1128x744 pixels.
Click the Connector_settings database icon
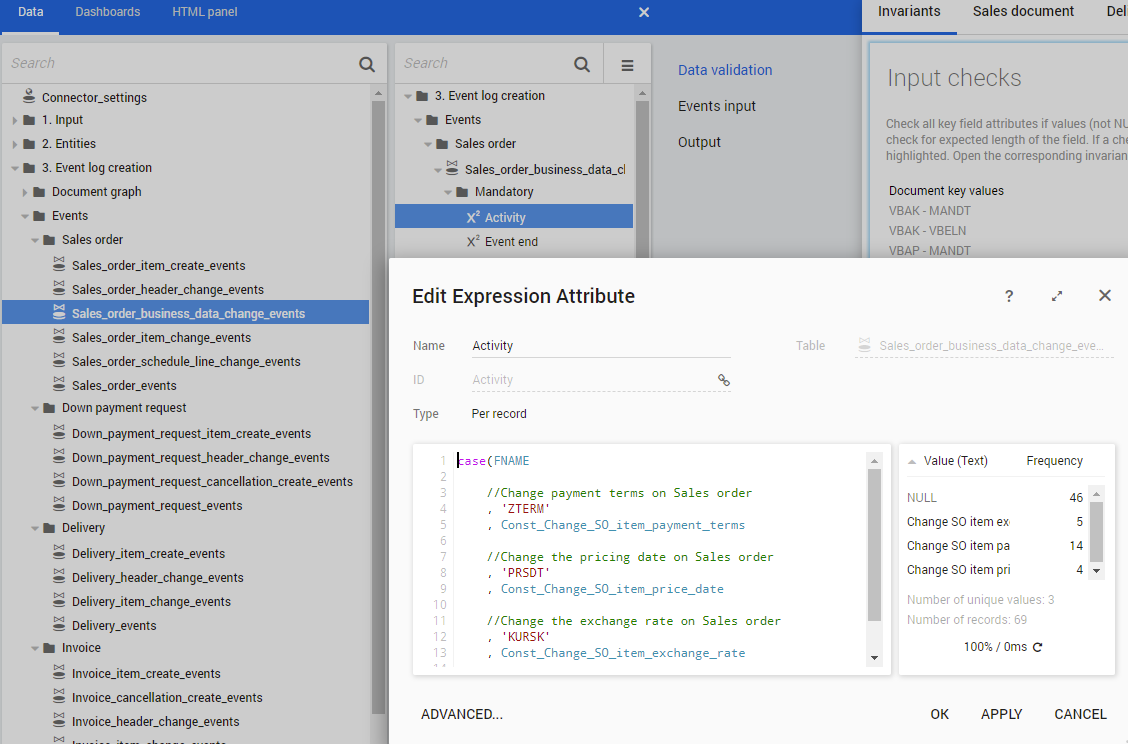(29, 97)
